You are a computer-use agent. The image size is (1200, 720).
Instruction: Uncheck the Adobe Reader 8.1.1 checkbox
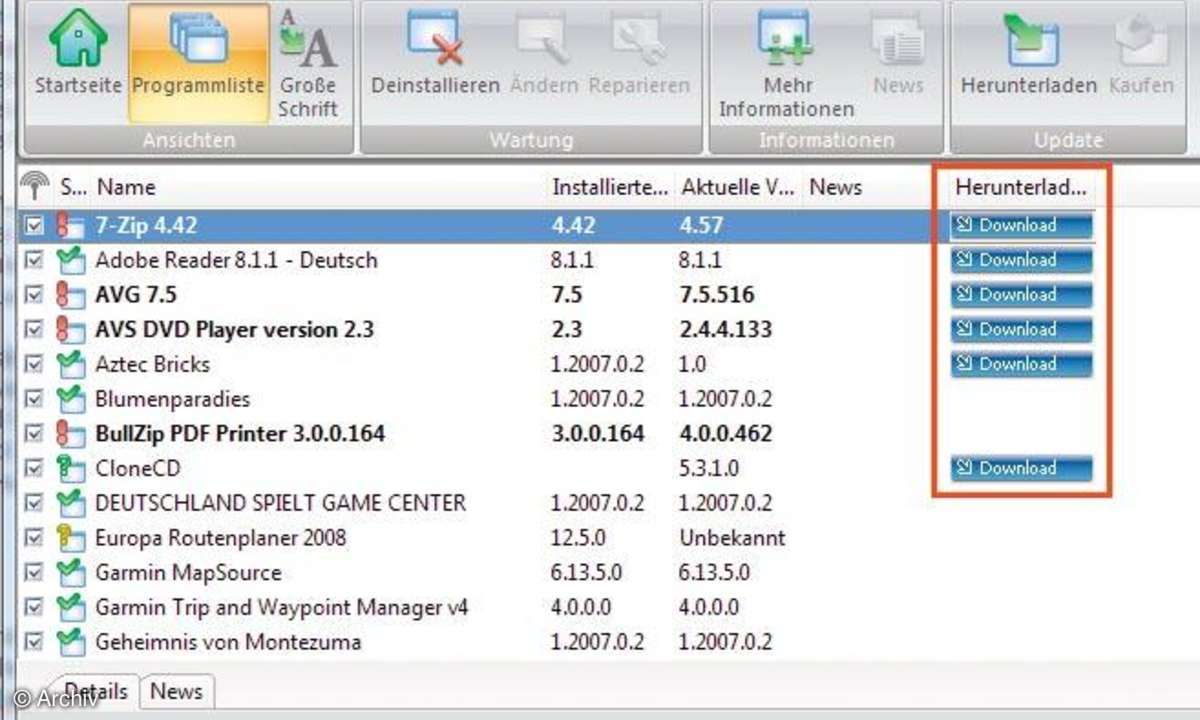pyautogui.click(x=34, y=261)
